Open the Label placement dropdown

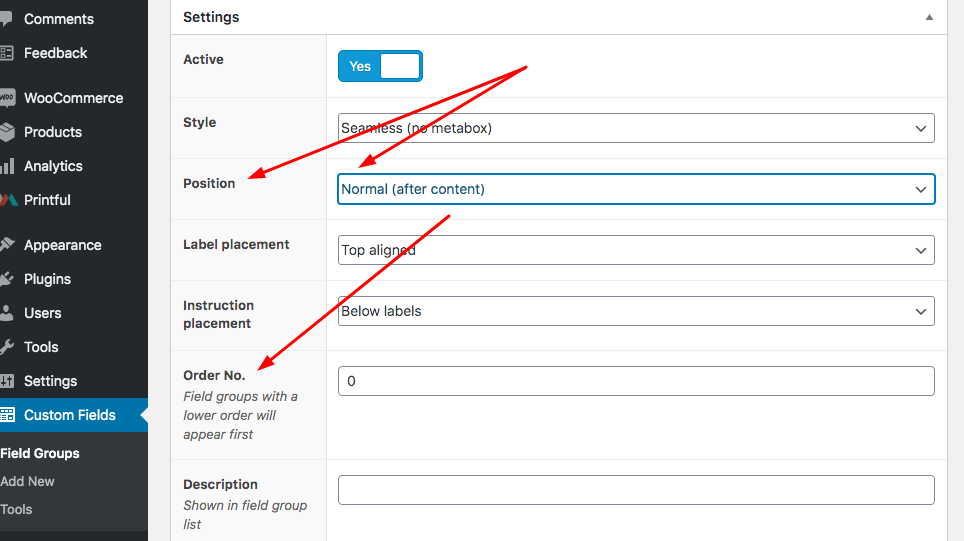(636, 250)
